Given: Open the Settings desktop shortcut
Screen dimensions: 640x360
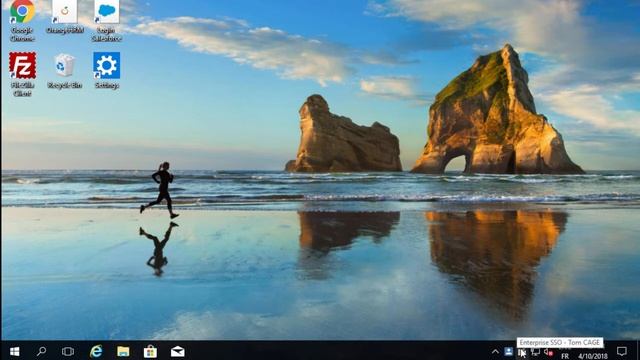Looking at the screenshot, I should point(107,70).
